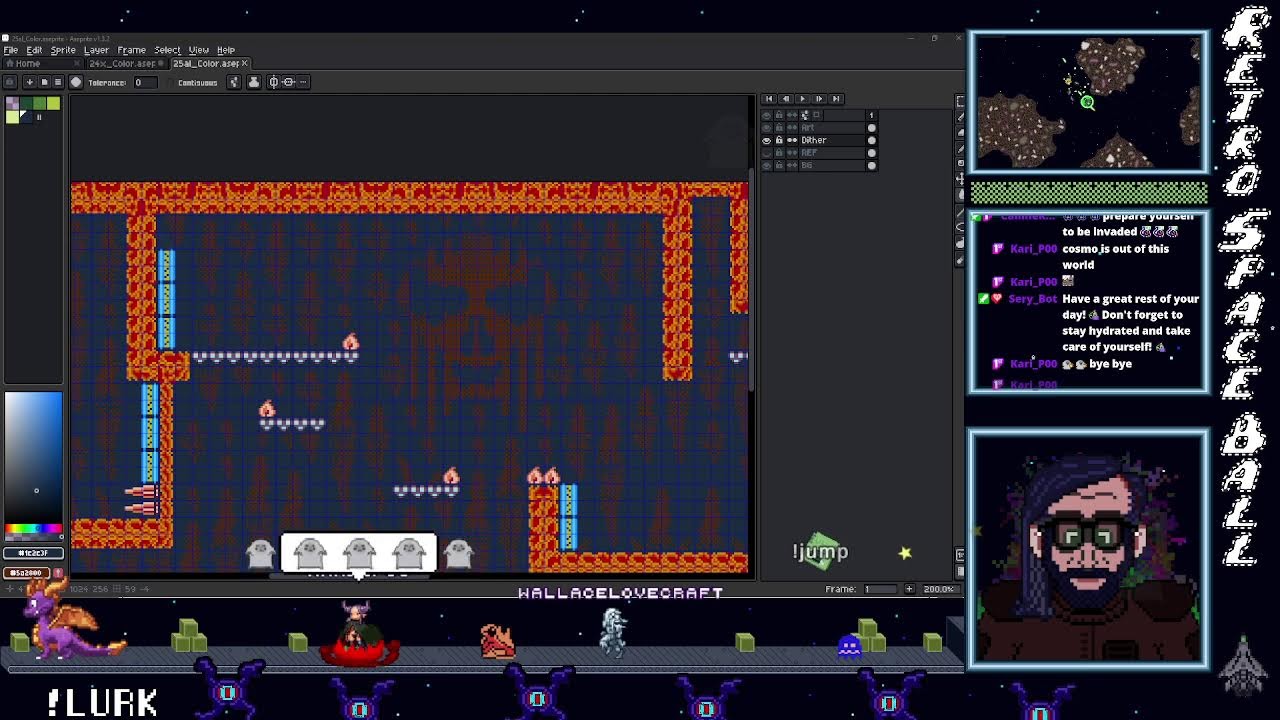
Task: Close the 25al_Color.aseprite tab
Action: (x=244, y=63)
